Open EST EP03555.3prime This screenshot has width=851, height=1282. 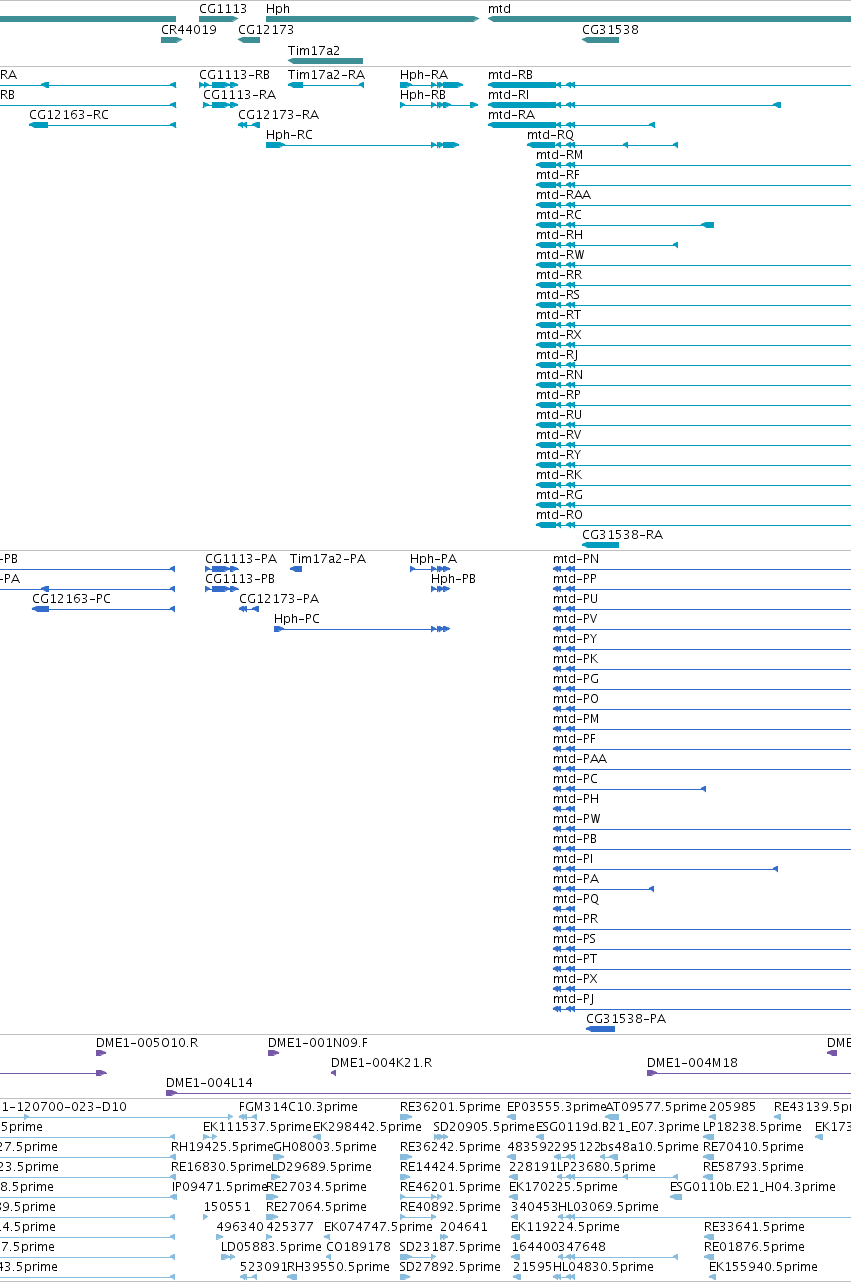click(x=556, y=1106)
